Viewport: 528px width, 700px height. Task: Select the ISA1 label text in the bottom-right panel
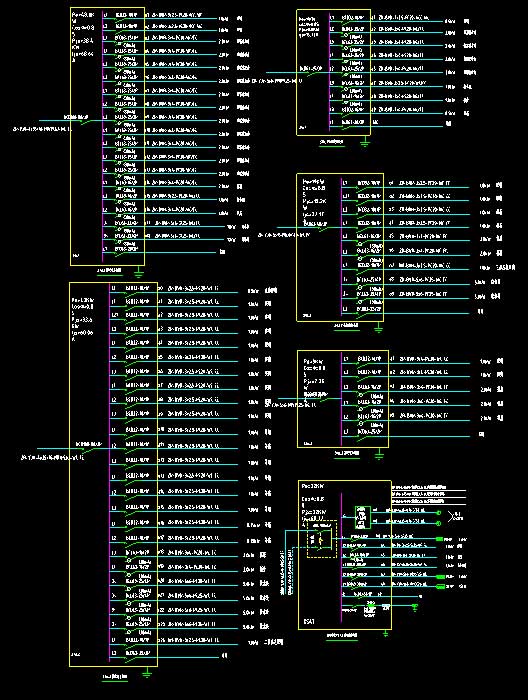pos(309,621)
